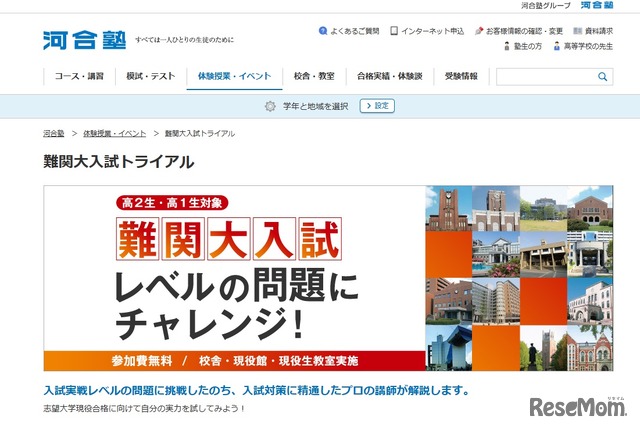Click the gear icon beside 学年と地域を選択
This screenshot has height=430, width=640.
point(270,106)
